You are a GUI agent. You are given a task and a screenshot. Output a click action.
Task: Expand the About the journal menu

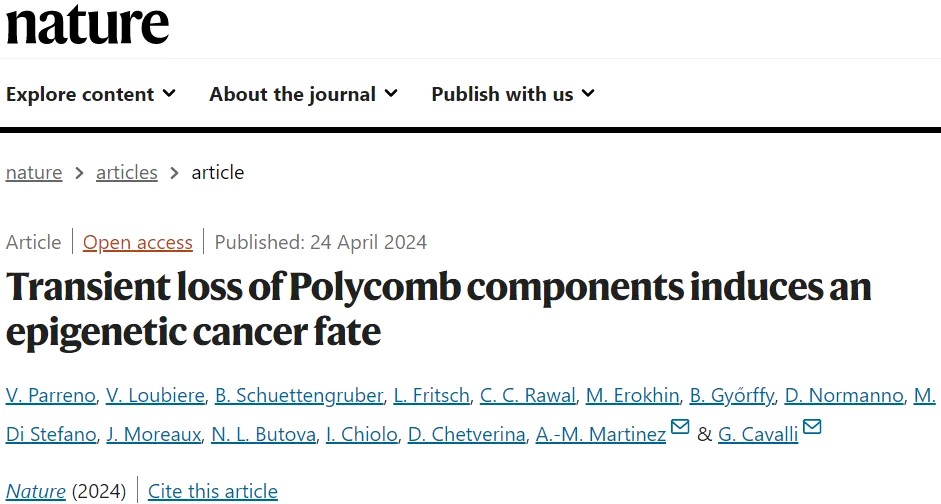pos(304,94)
